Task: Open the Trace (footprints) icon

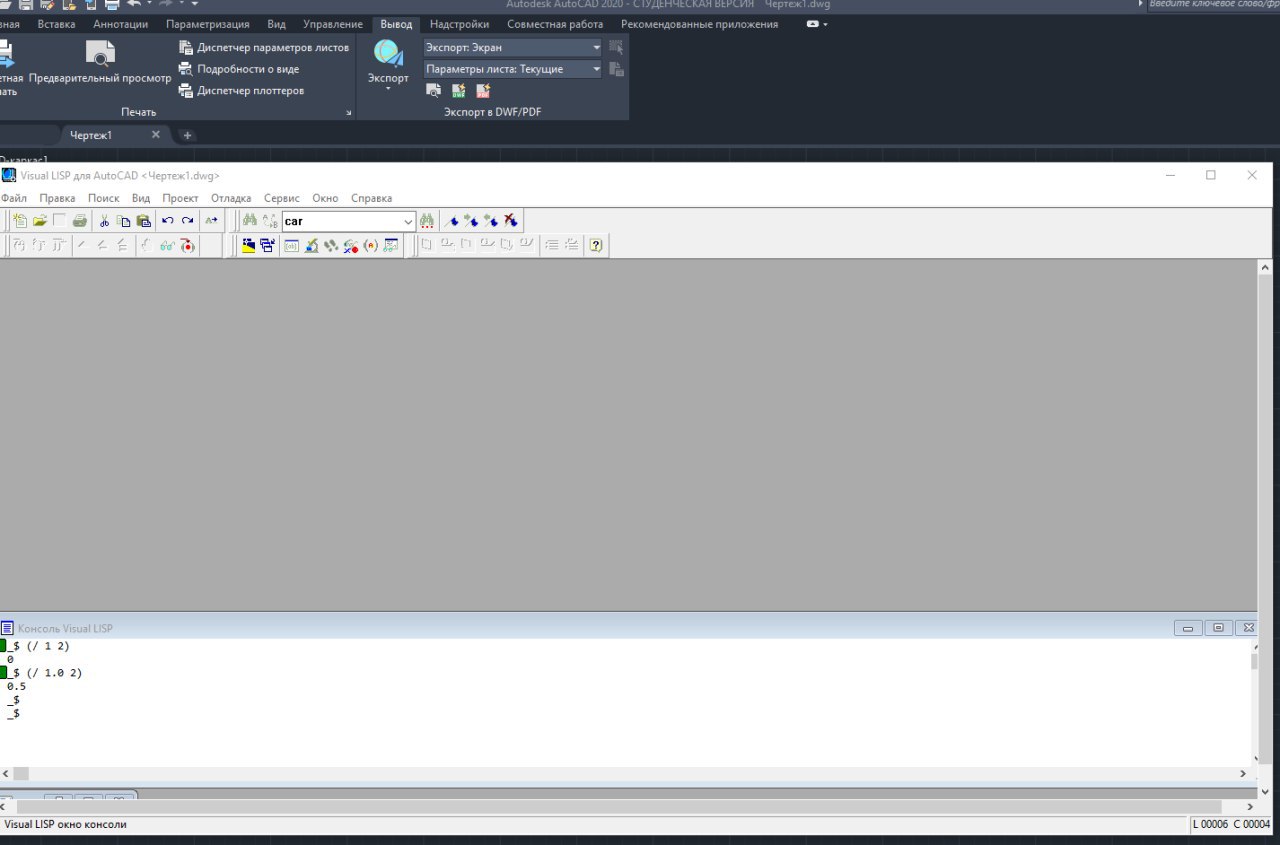Action: click(x=331, y=245)
